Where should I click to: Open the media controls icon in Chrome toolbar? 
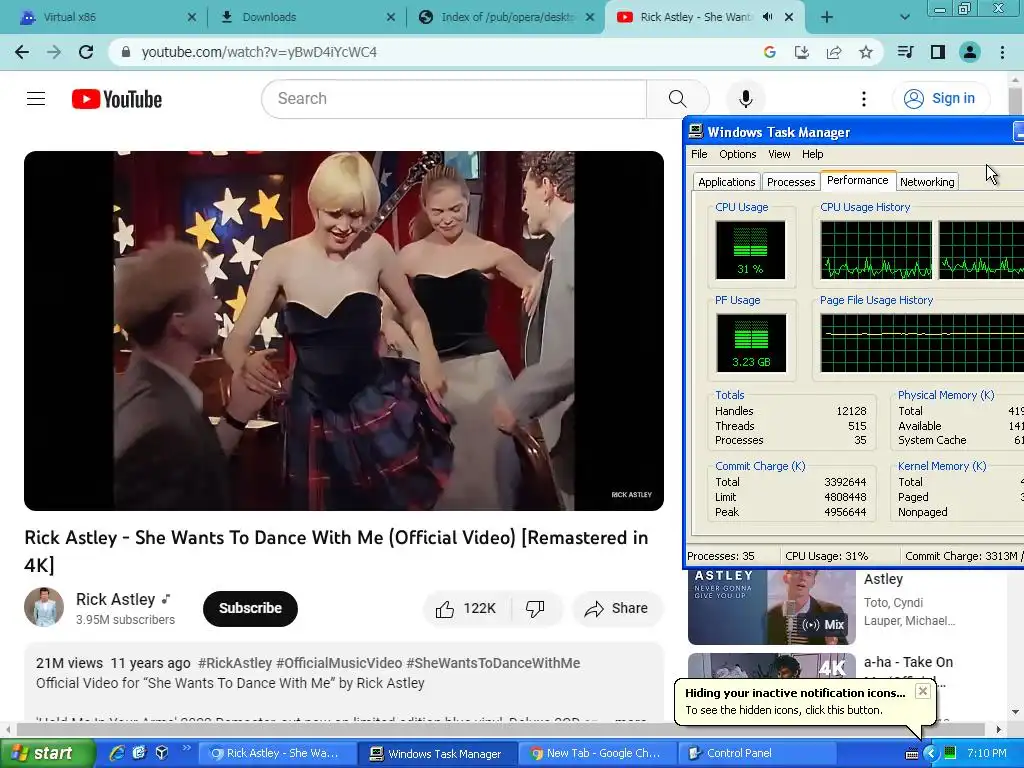pos(906,52)
